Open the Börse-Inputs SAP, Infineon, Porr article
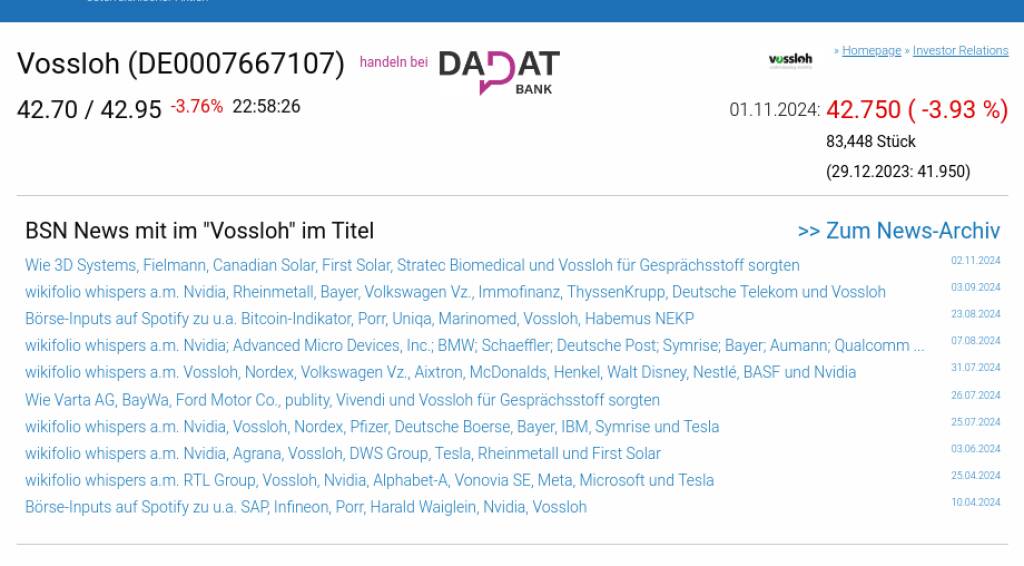The width and height of the screenshot is (1024, 566). point(306,508)
